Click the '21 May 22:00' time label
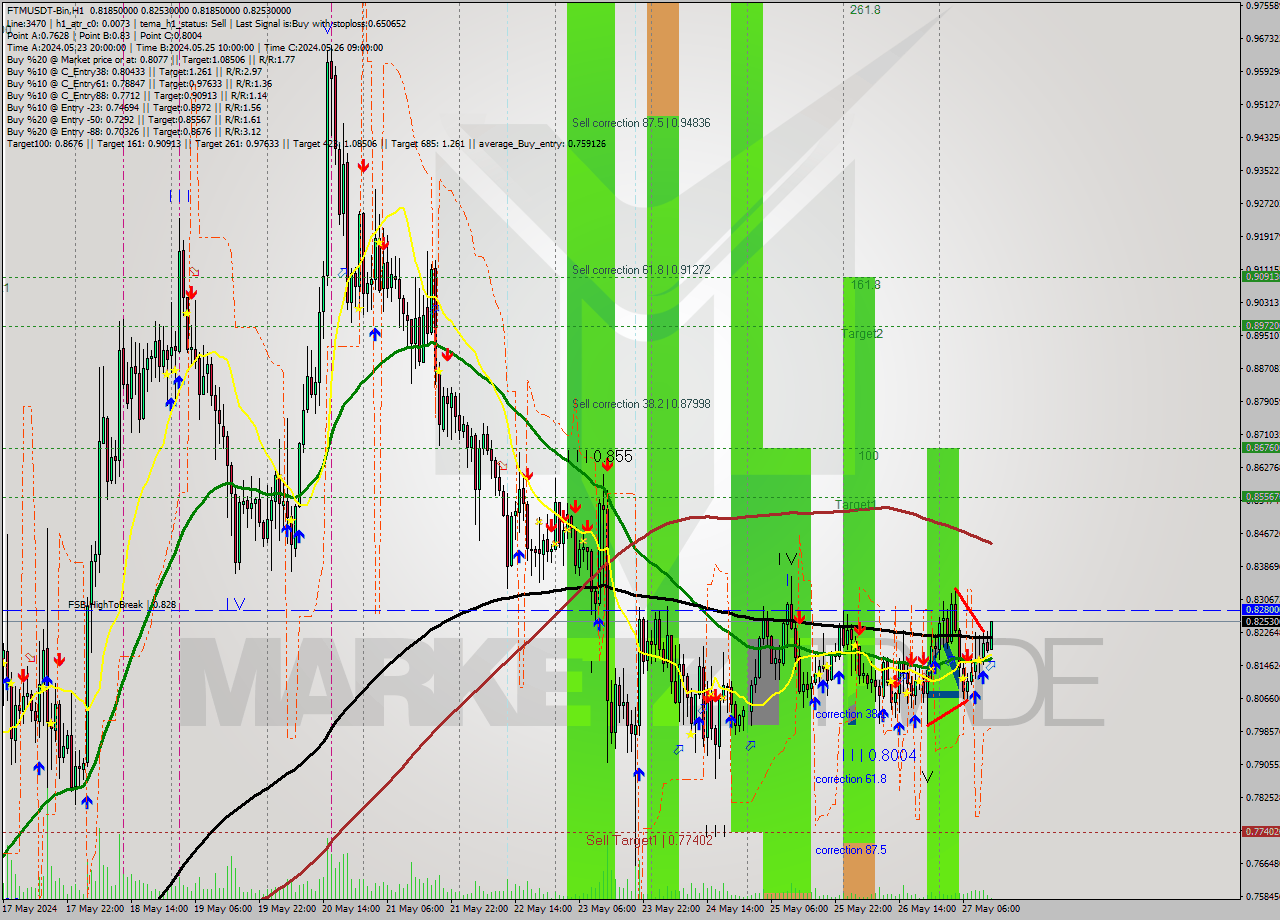1280x920 pixels. click(479, 909)
